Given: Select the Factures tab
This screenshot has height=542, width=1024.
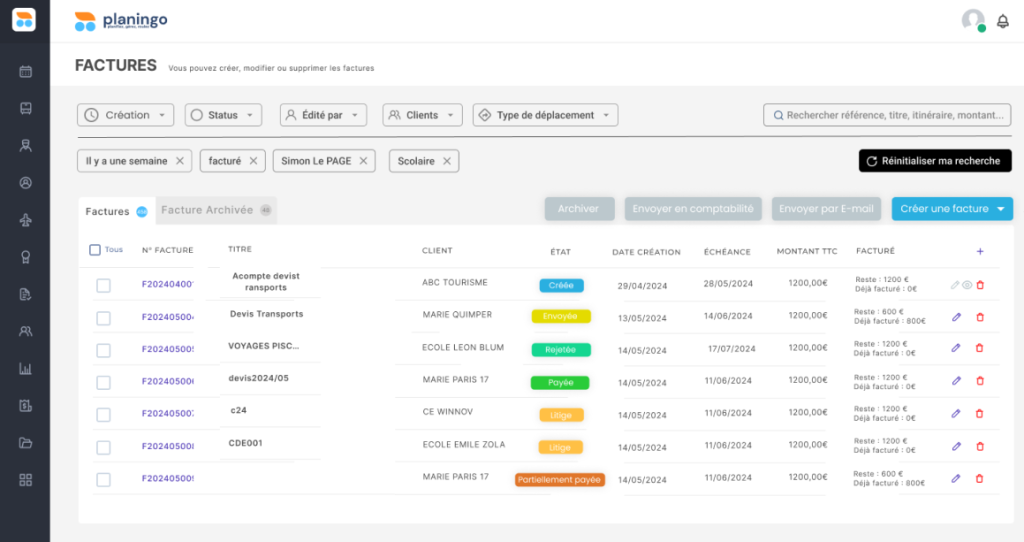Looking at the screenshot, I should click(x=108, y=211).
